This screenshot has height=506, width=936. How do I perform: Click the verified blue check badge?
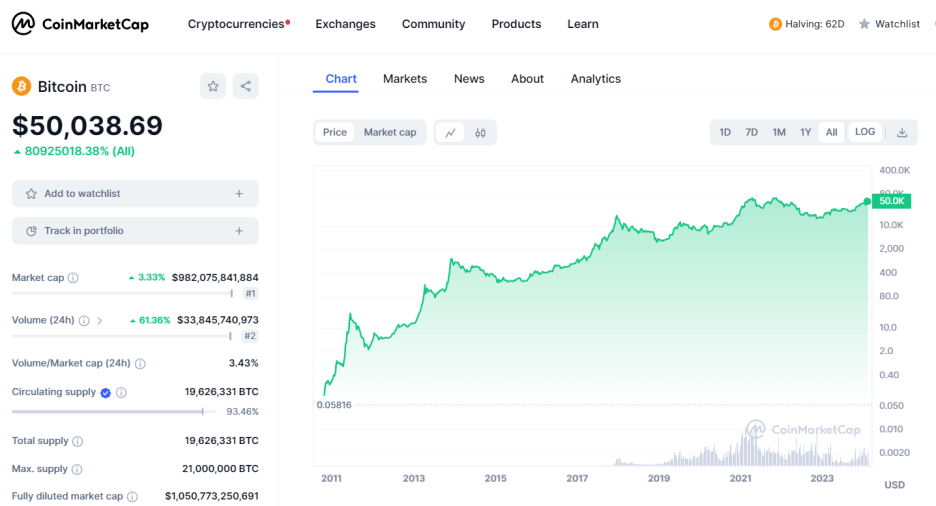[x=106, y=393]
